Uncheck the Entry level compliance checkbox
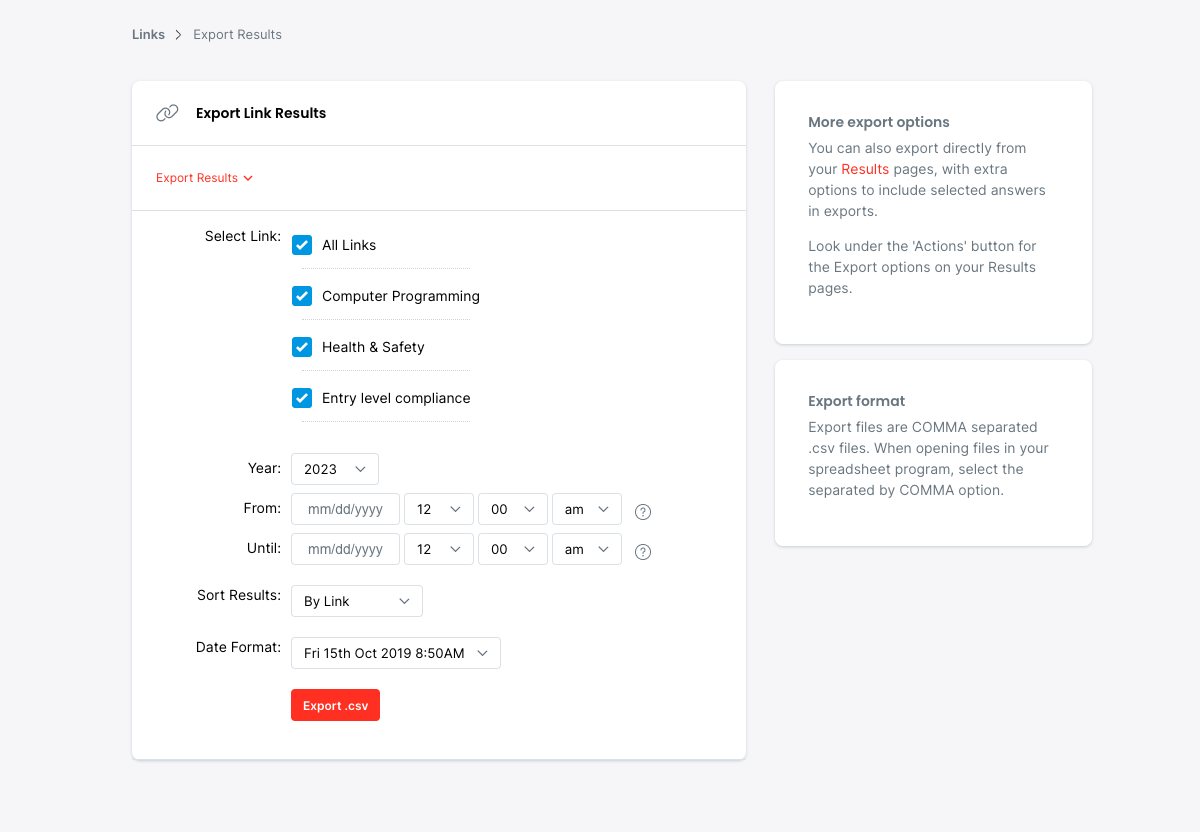This screenshot has height=832, width=1200. [x=302, y=398]
